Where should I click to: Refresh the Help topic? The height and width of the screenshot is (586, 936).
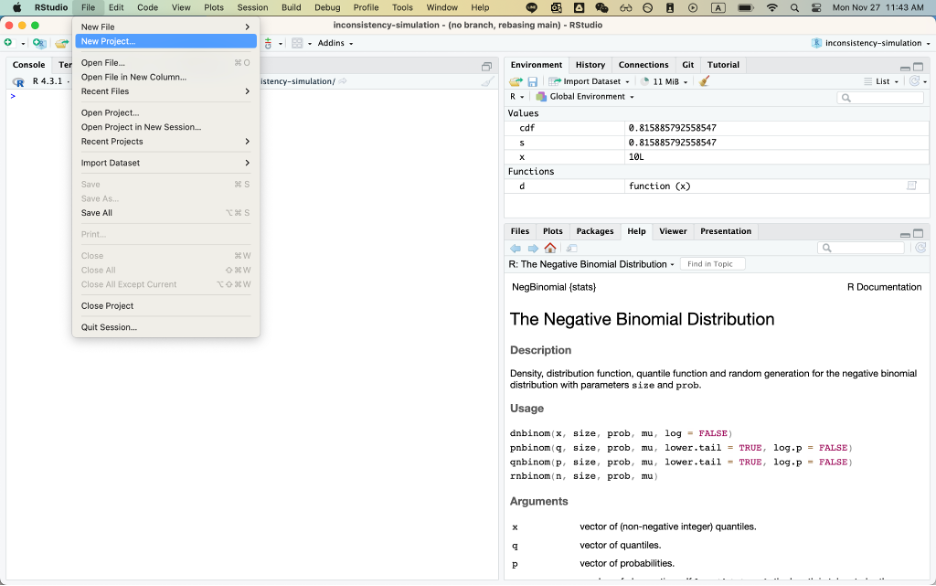pos(920,248)
